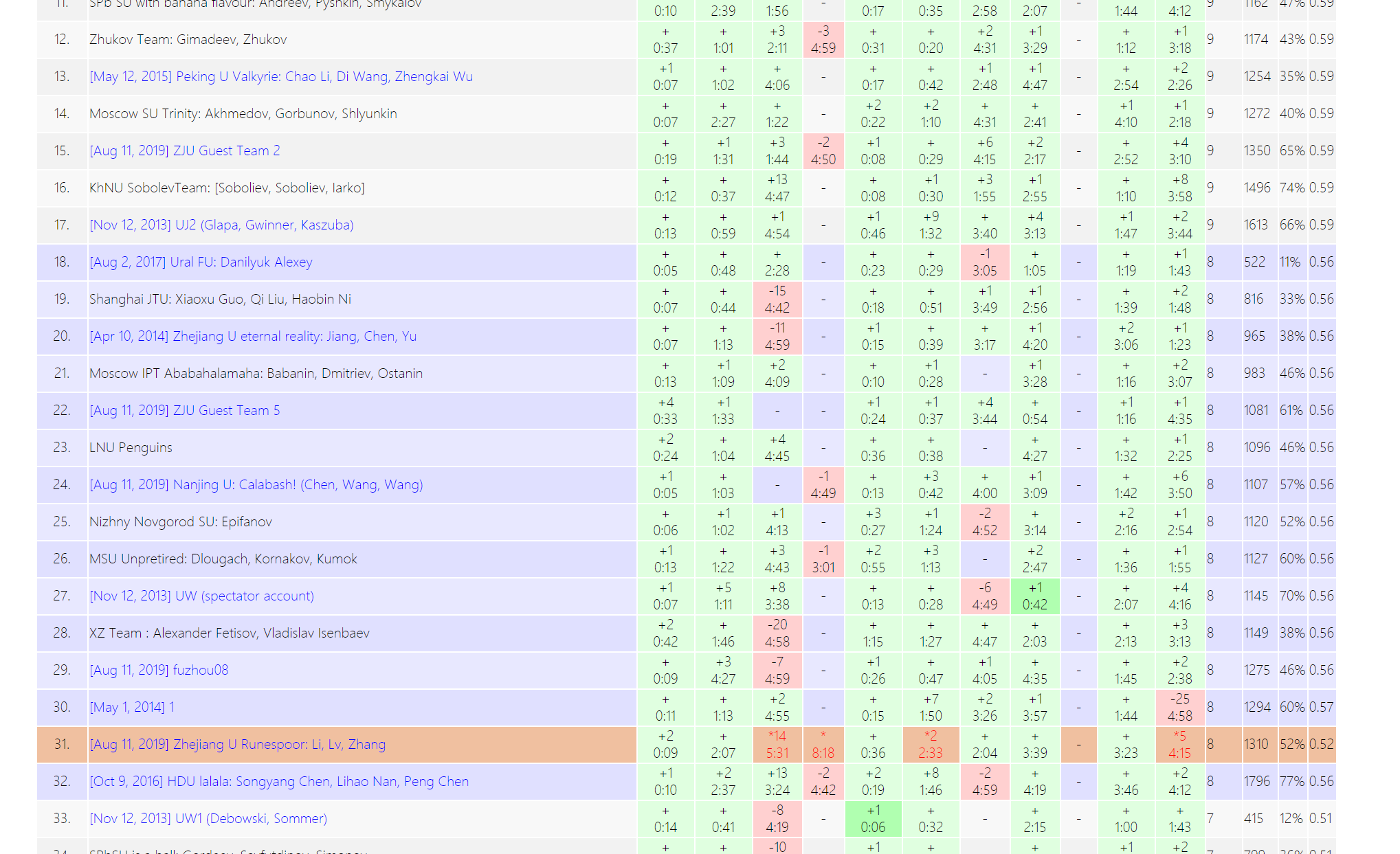Click red -15 4:42 cell of Shanghai JTU

click(777, 299)
